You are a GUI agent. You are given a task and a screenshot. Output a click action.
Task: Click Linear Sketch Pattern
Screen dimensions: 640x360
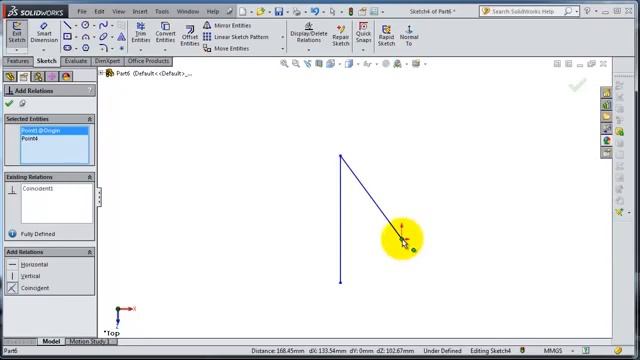[236, 37]
